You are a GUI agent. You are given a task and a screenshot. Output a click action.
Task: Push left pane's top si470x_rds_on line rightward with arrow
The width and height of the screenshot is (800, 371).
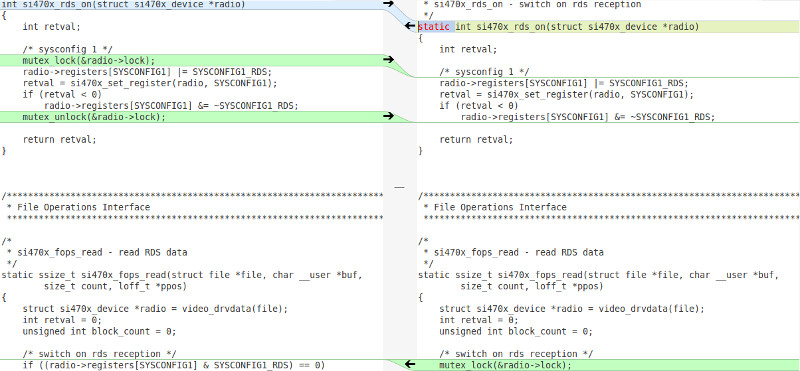pos(389,4)
